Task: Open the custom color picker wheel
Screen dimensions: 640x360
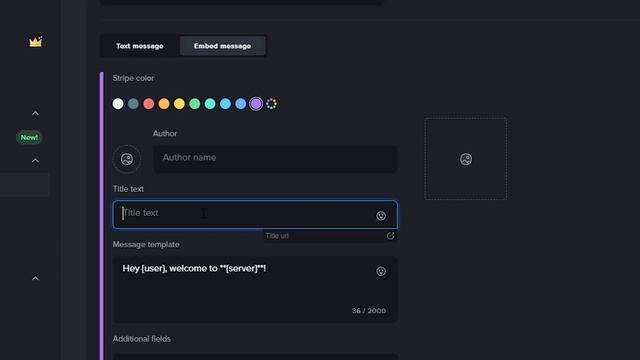Action: click(271, 104)
